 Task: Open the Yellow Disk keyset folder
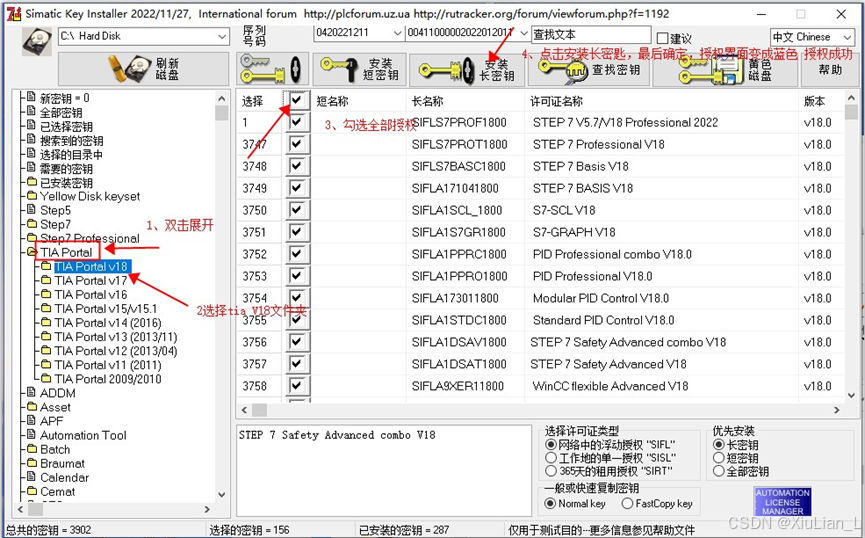tap(89, 196)
